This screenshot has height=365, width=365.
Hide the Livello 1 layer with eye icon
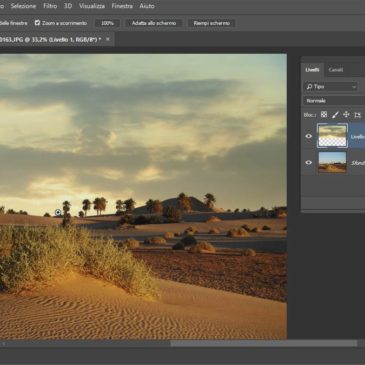point(309,136)
